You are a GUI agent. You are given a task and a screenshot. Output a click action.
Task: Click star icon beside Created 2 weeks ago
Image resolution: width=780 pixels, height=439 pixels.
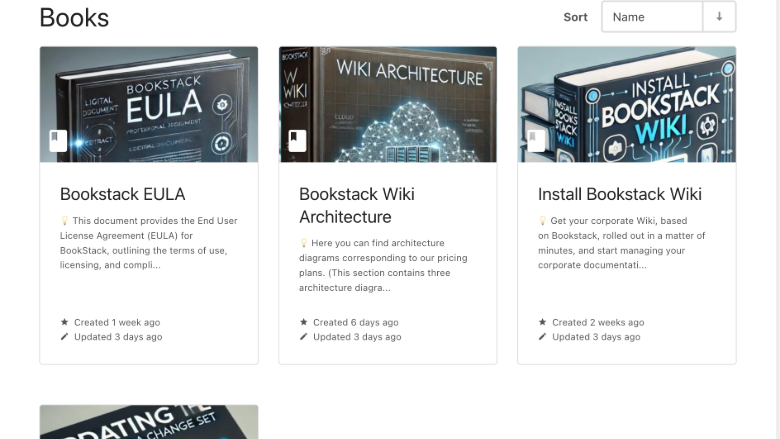[x=542, y=322]
